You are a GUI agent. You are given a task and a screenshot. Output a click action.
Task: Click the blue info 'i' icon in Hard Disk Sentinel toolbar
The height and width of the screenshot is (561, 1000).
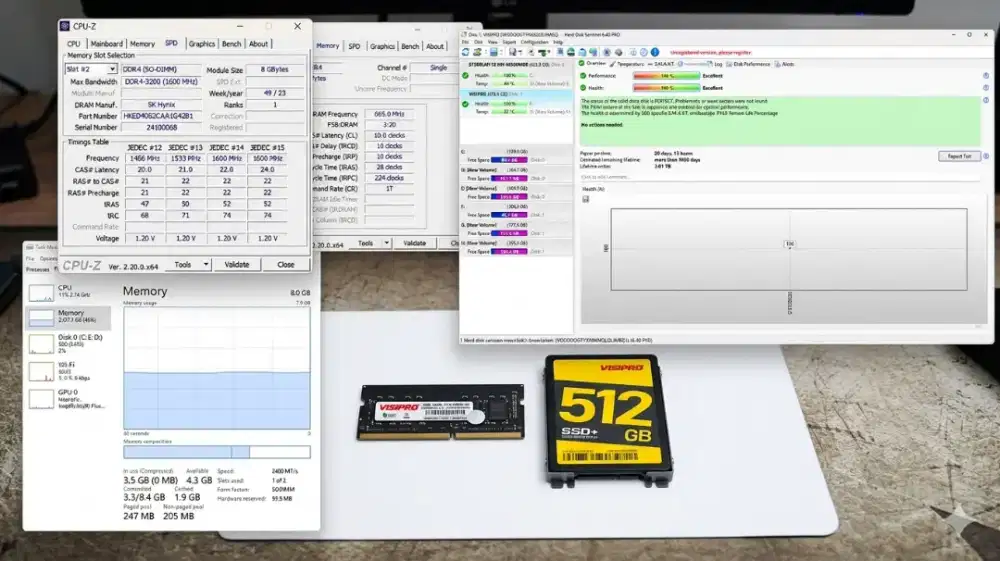pyautogui.click(x=655, y=52)
